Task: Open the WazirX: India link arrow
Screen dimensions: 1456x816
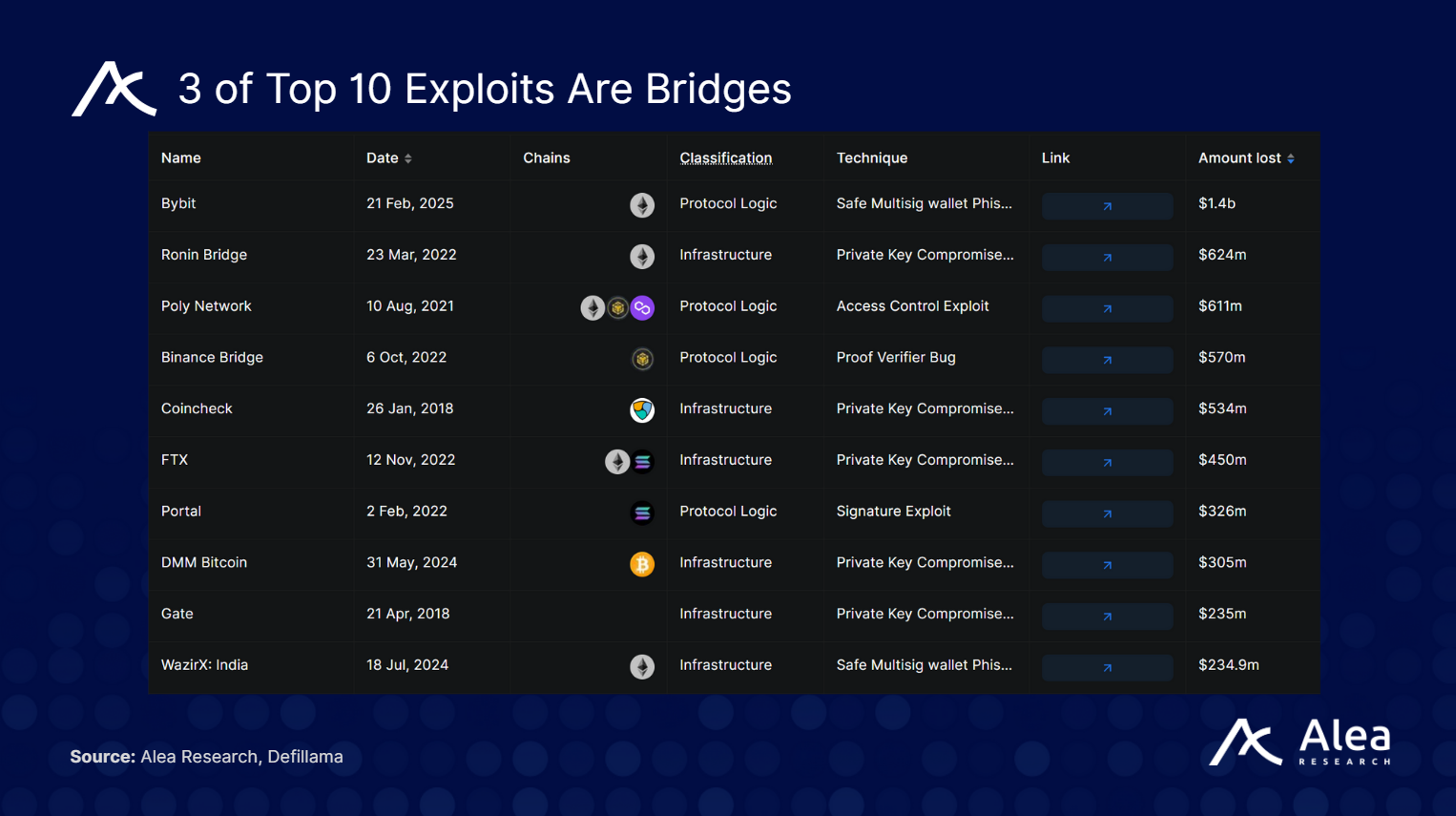Action: [x=1107, y=668]
